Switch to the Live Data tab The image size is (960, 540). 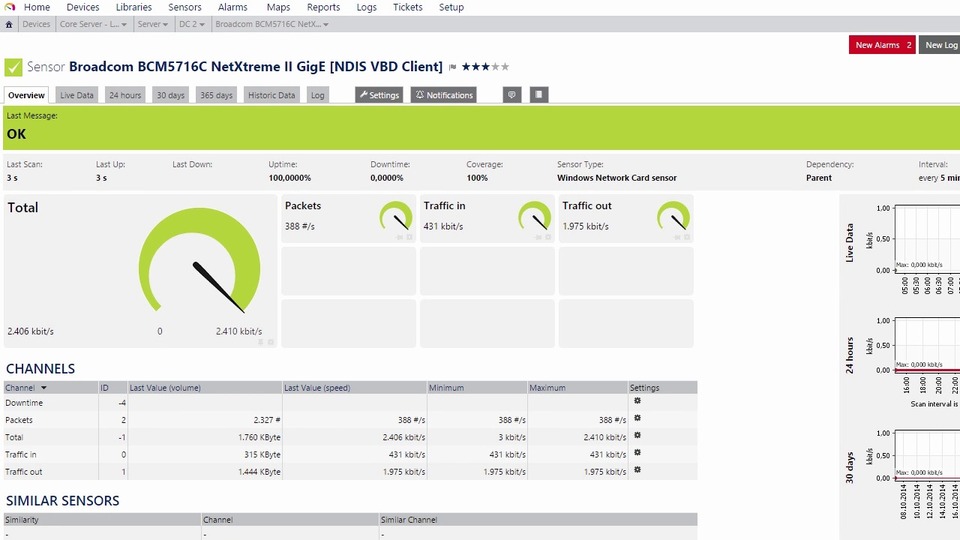click(77, 95)
